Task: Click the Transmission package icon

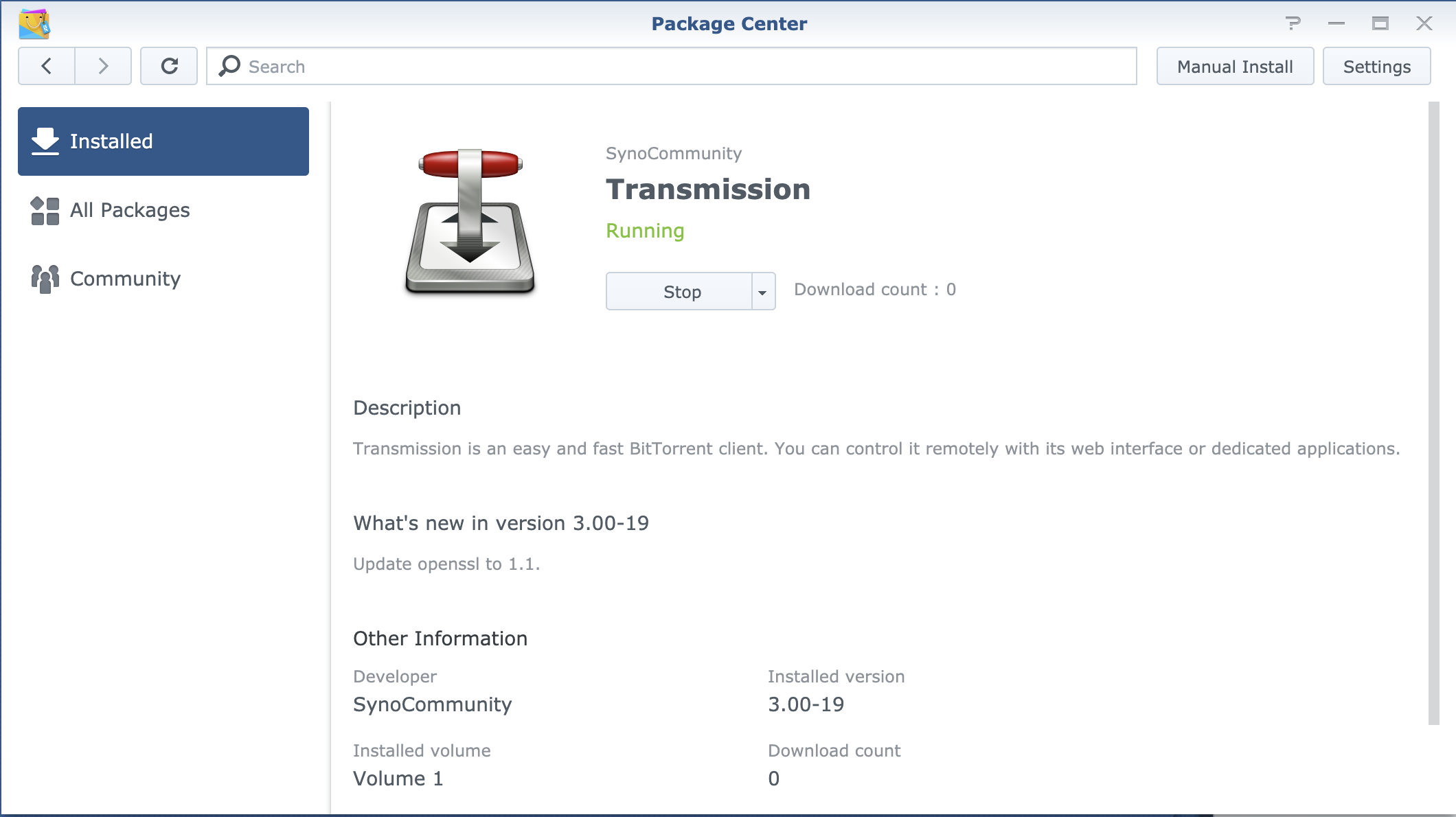Action: (x=470, y=221)
